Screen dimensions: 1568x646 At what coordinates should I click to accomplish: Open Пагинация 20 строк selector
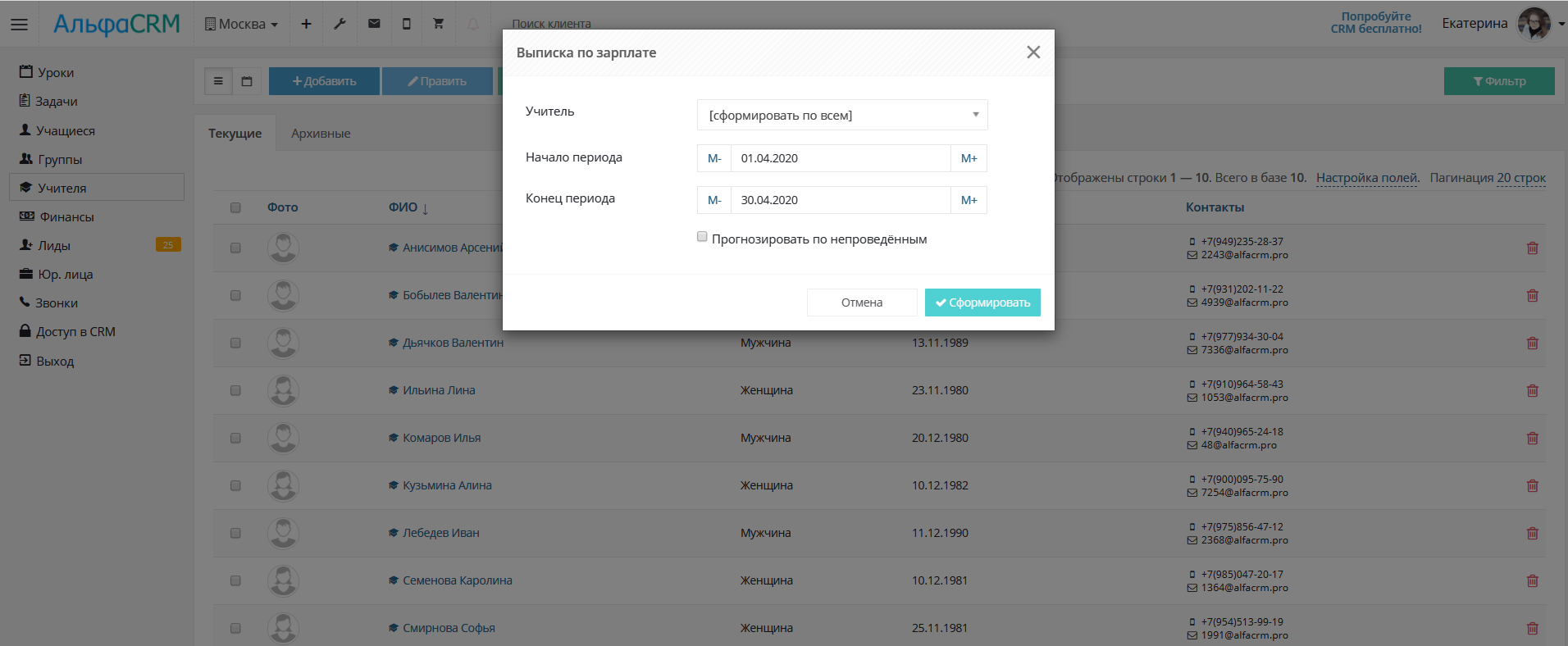(x=1521, y=178)
